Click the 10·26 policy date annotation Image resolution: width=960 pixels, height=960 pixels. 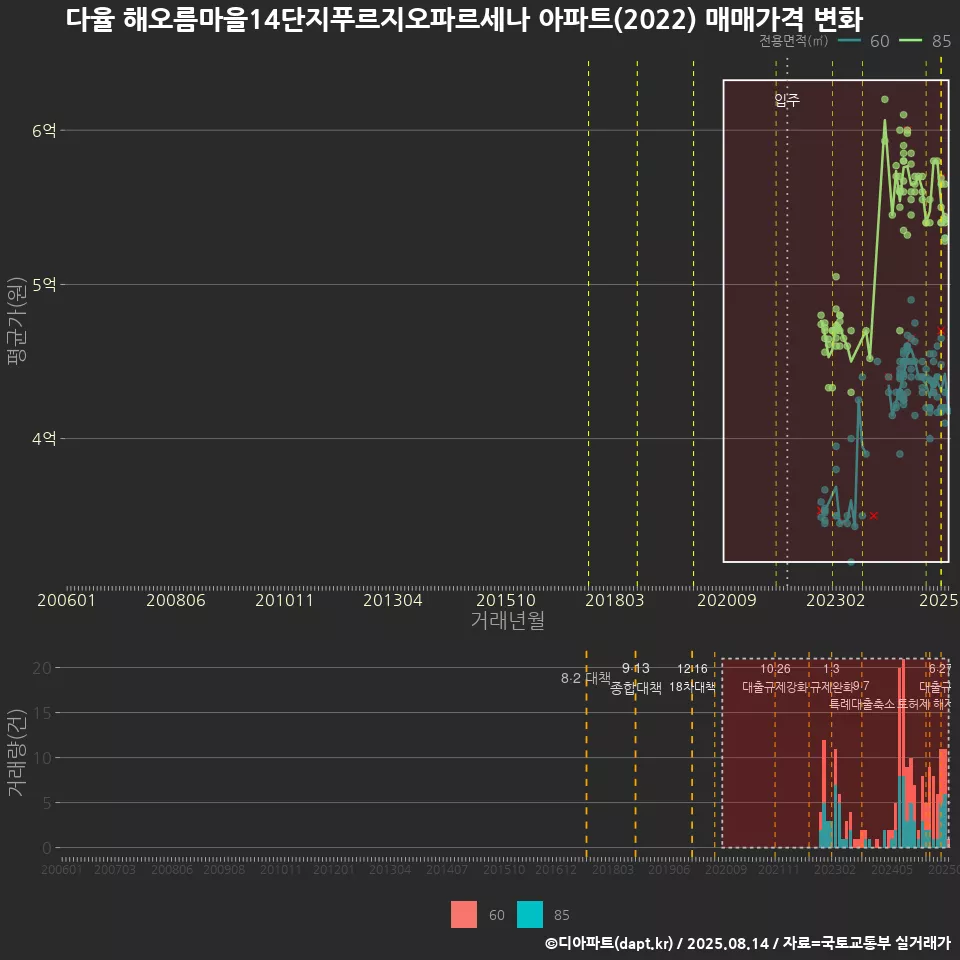click(775, 669)
